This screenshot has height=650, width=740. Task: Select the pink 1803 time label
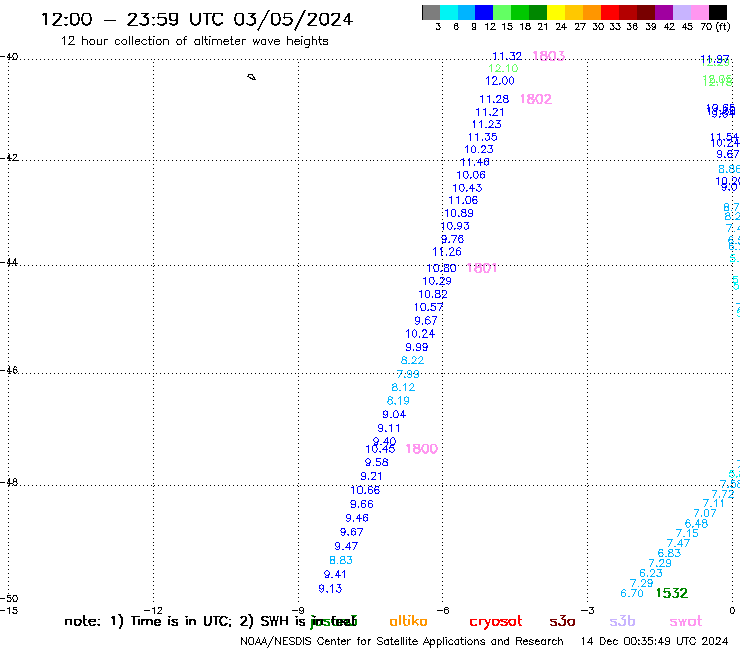(548, 56)
